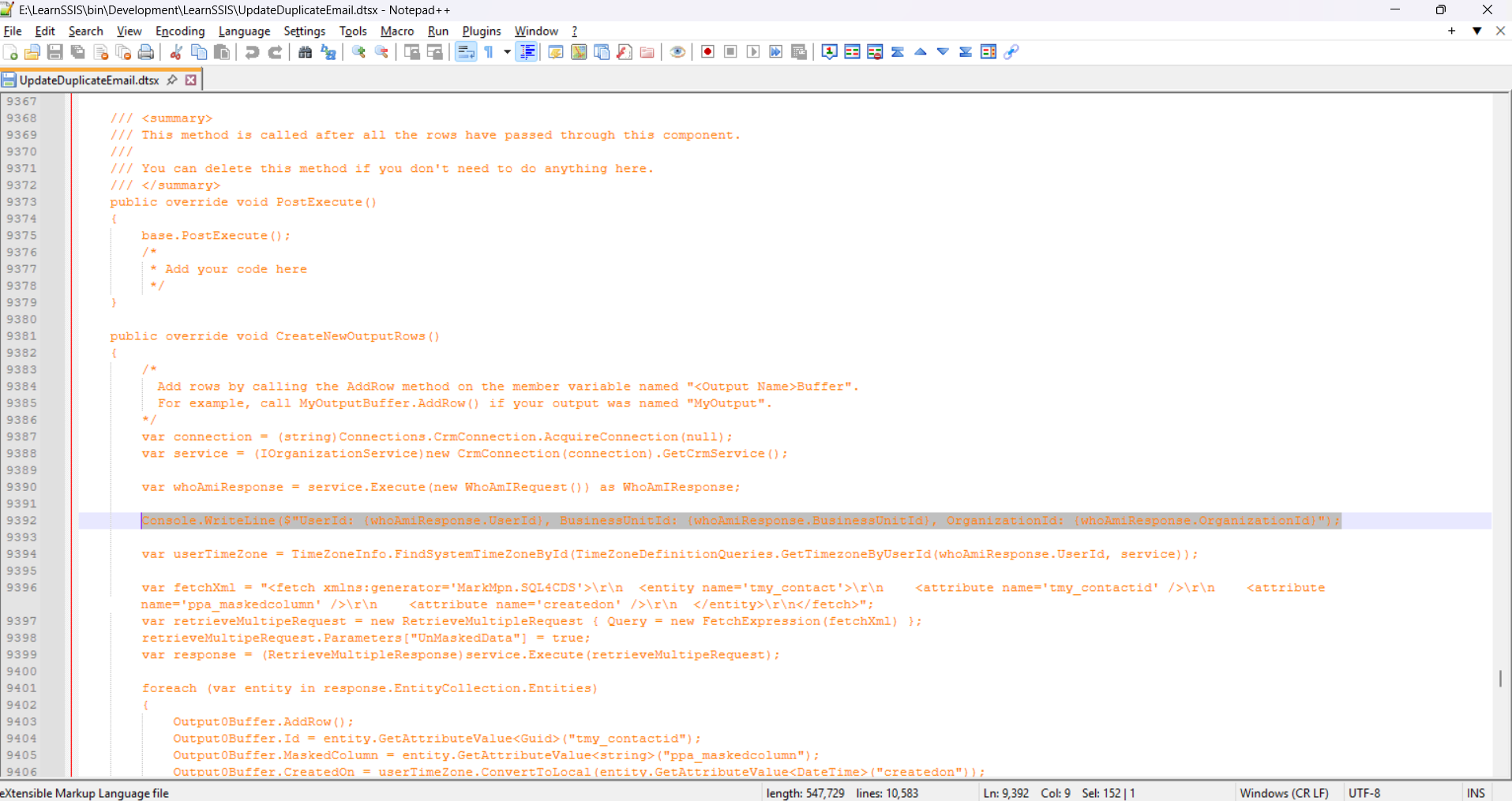Open the compare navigation bar icon

989,52
